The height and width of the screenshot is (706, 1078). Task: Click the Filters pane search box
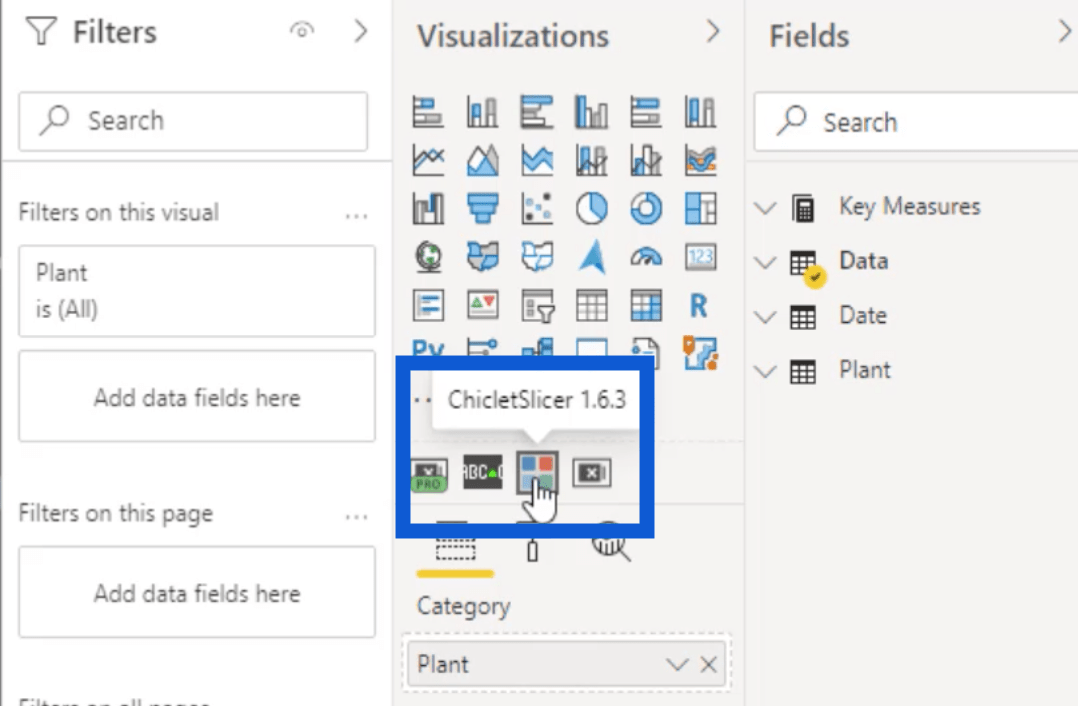(193, 121)
